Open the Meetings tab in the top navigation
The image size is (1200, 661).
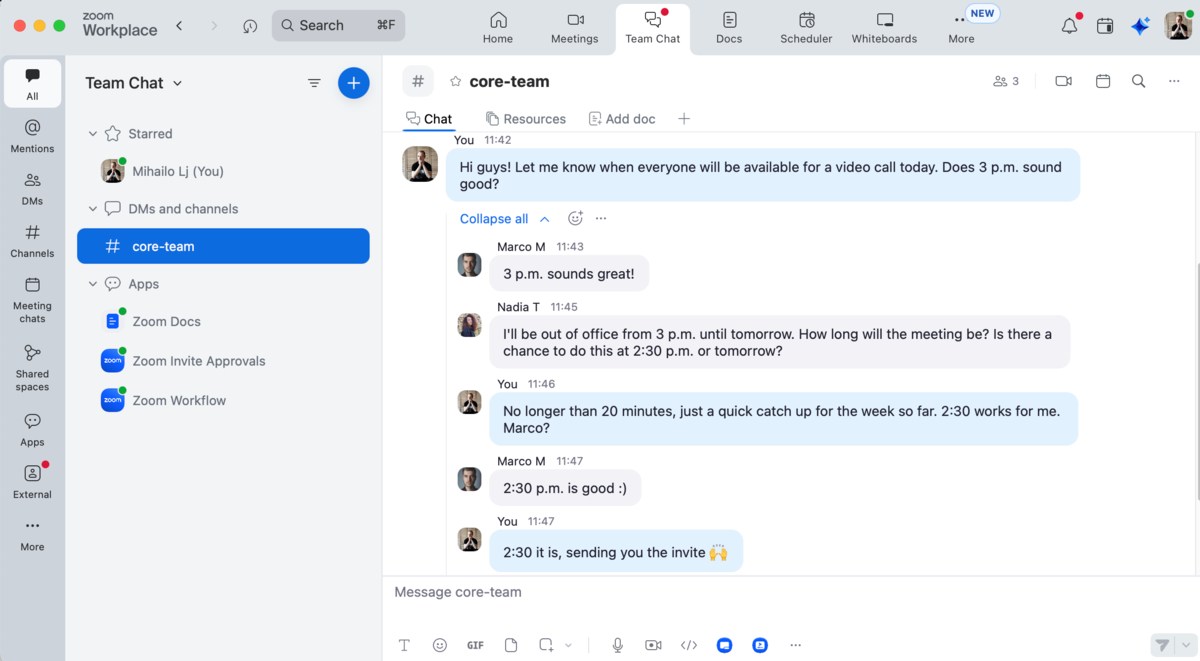pyautogui.click(x=574, y=28)
